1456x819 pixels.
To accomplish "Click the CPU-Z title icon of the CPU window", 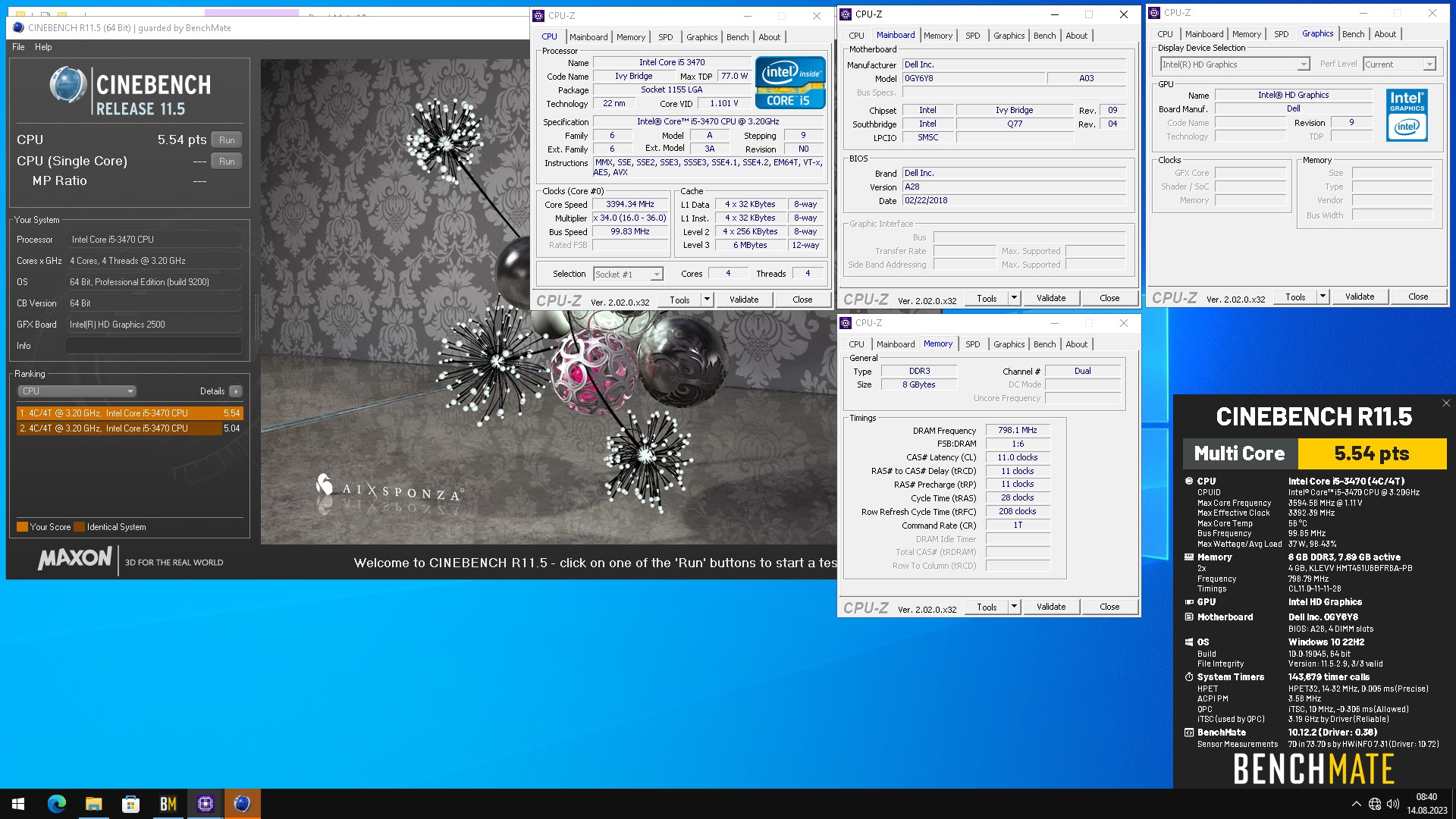I will click(x=538, y=16).
